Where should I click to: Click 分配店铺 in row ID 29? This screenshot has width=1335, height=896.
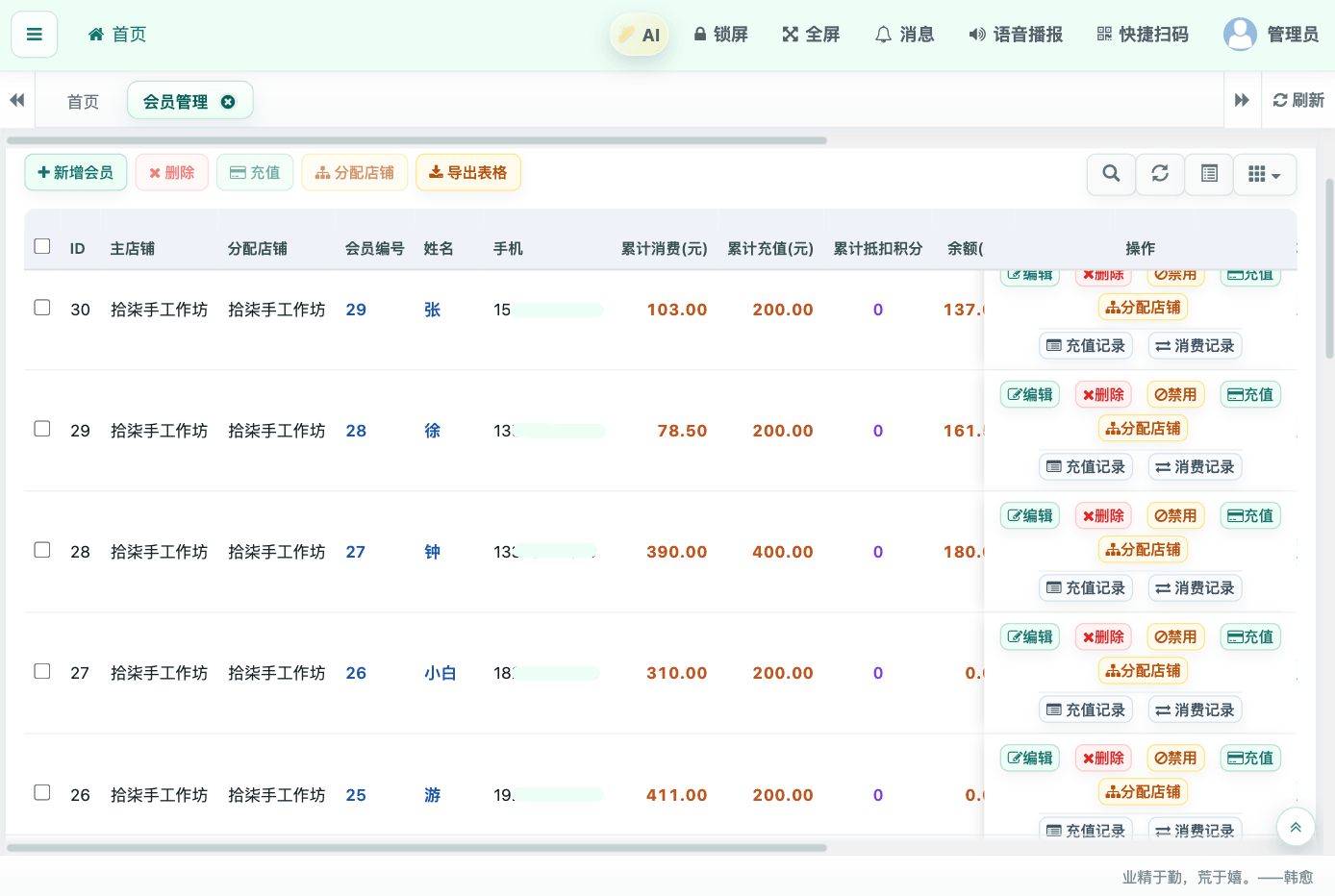coord(1143,429)
